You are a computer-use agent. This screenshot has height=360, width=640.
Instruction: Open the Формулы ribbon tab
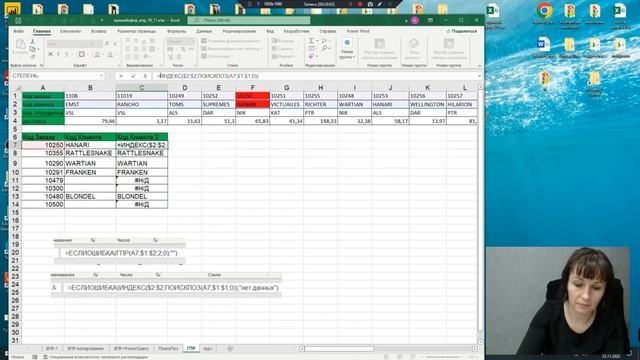[176, 31]
